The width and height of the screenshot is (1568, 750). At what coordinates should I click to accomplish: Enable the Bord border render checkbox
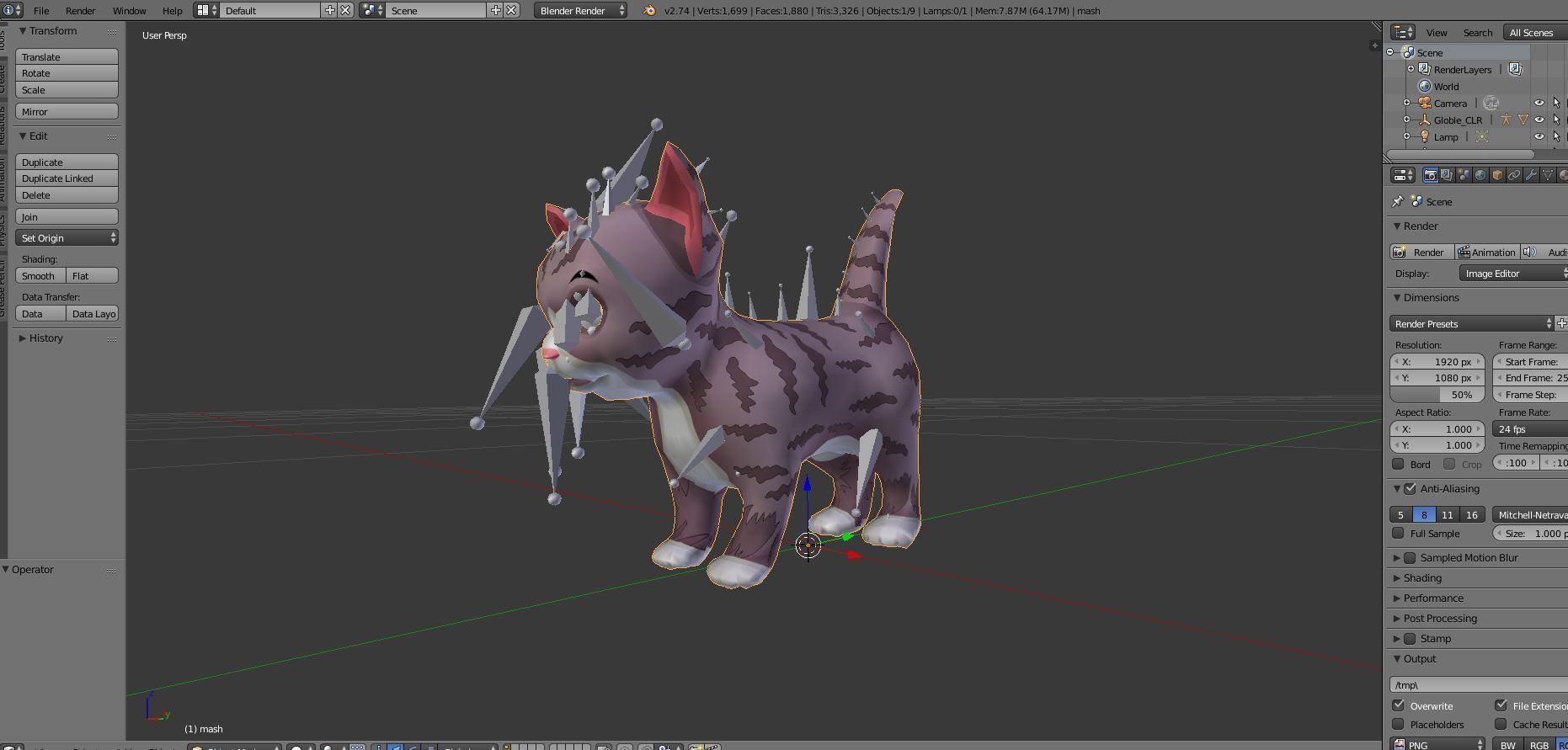[1399, 464]
